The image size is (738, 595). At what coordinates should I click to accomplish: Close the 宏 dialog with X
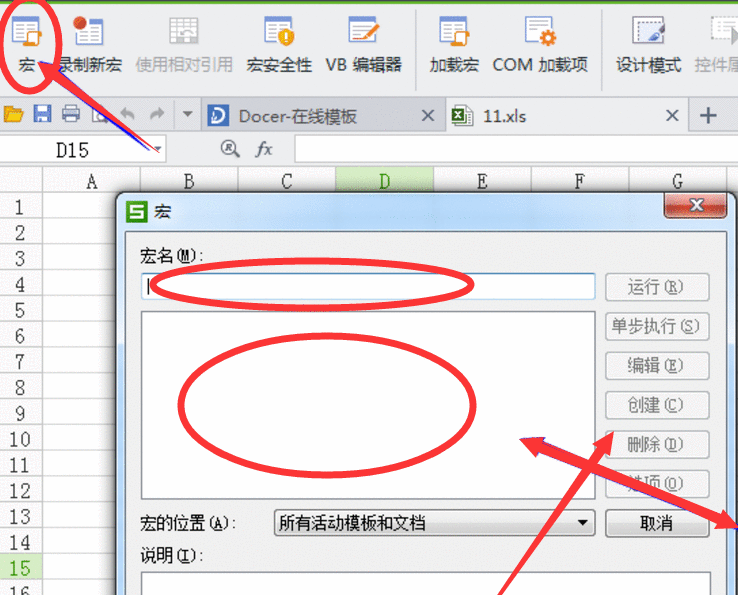coord(696,205)
